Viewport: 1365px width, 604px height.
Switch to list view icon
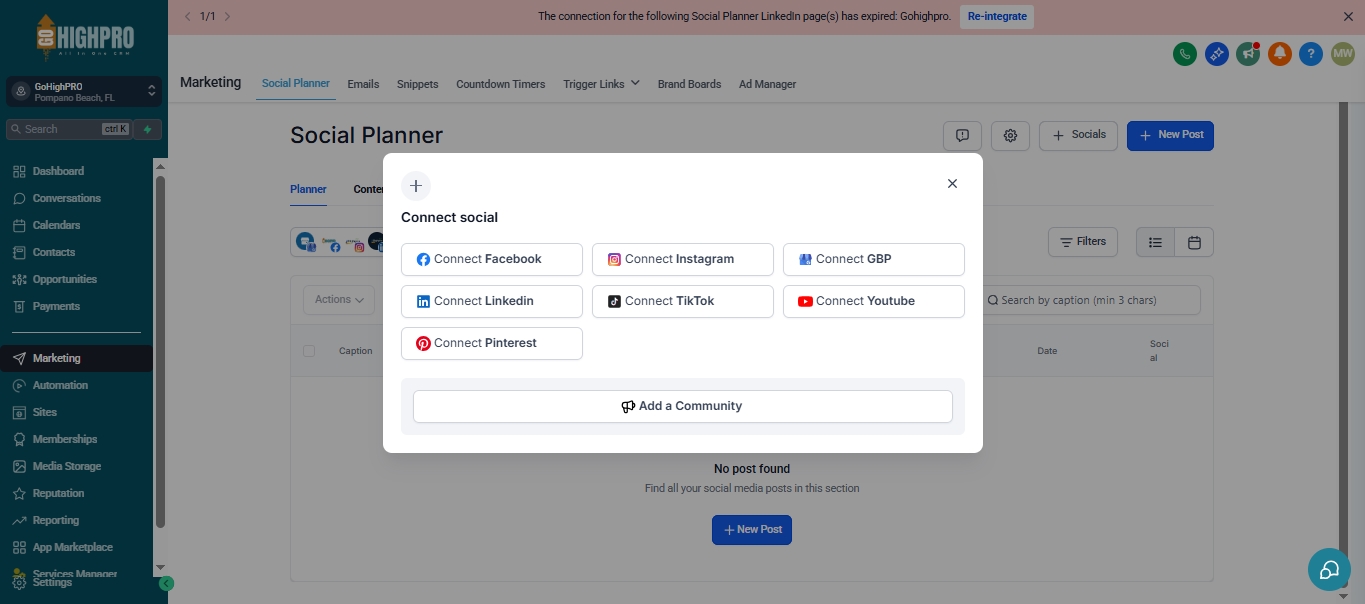pos(1155,241)
